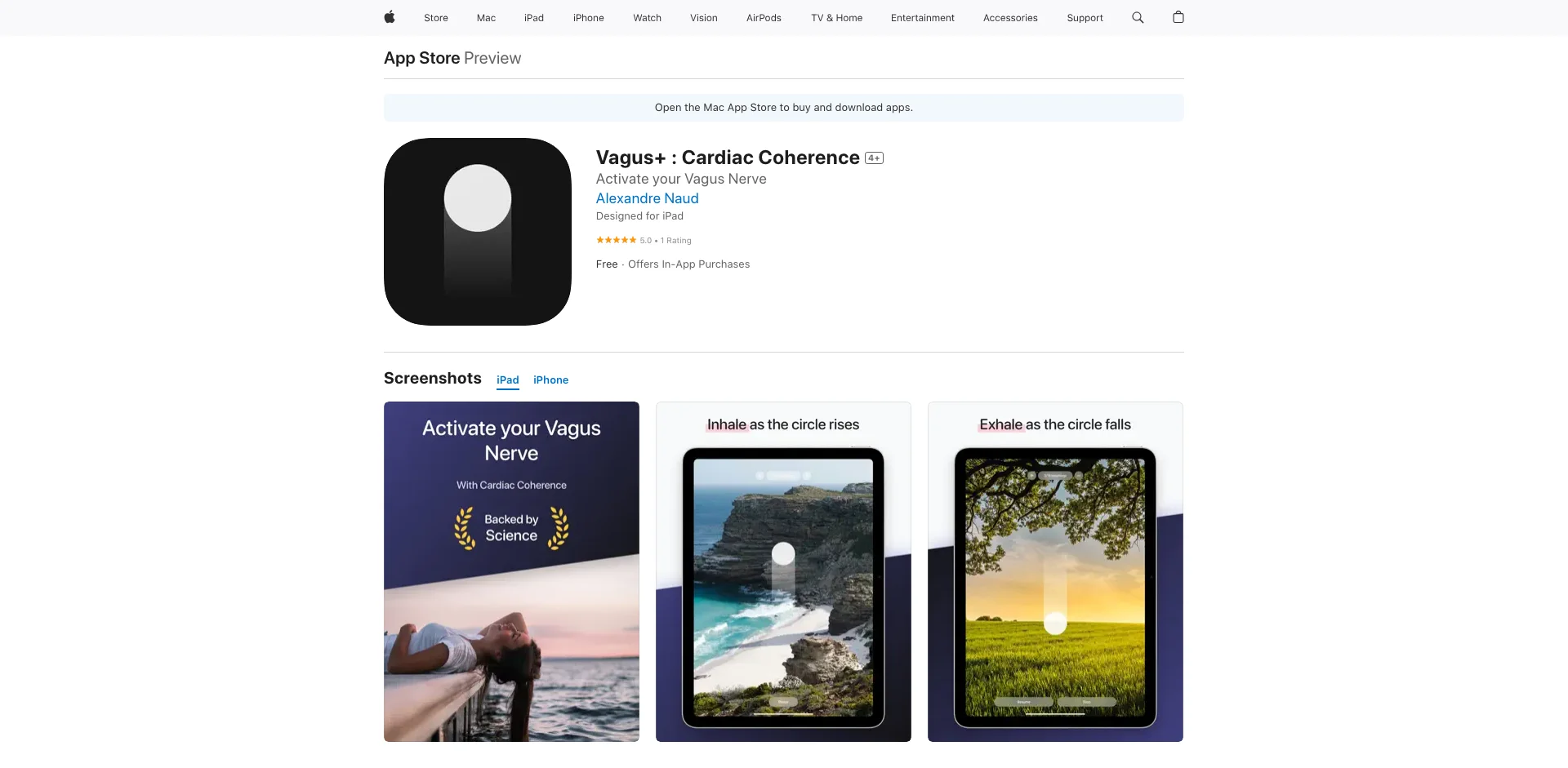Click the Activate your Vagus Nerve subtitle
Viewport: 1568px width, 768px height.
coord(681,179)
